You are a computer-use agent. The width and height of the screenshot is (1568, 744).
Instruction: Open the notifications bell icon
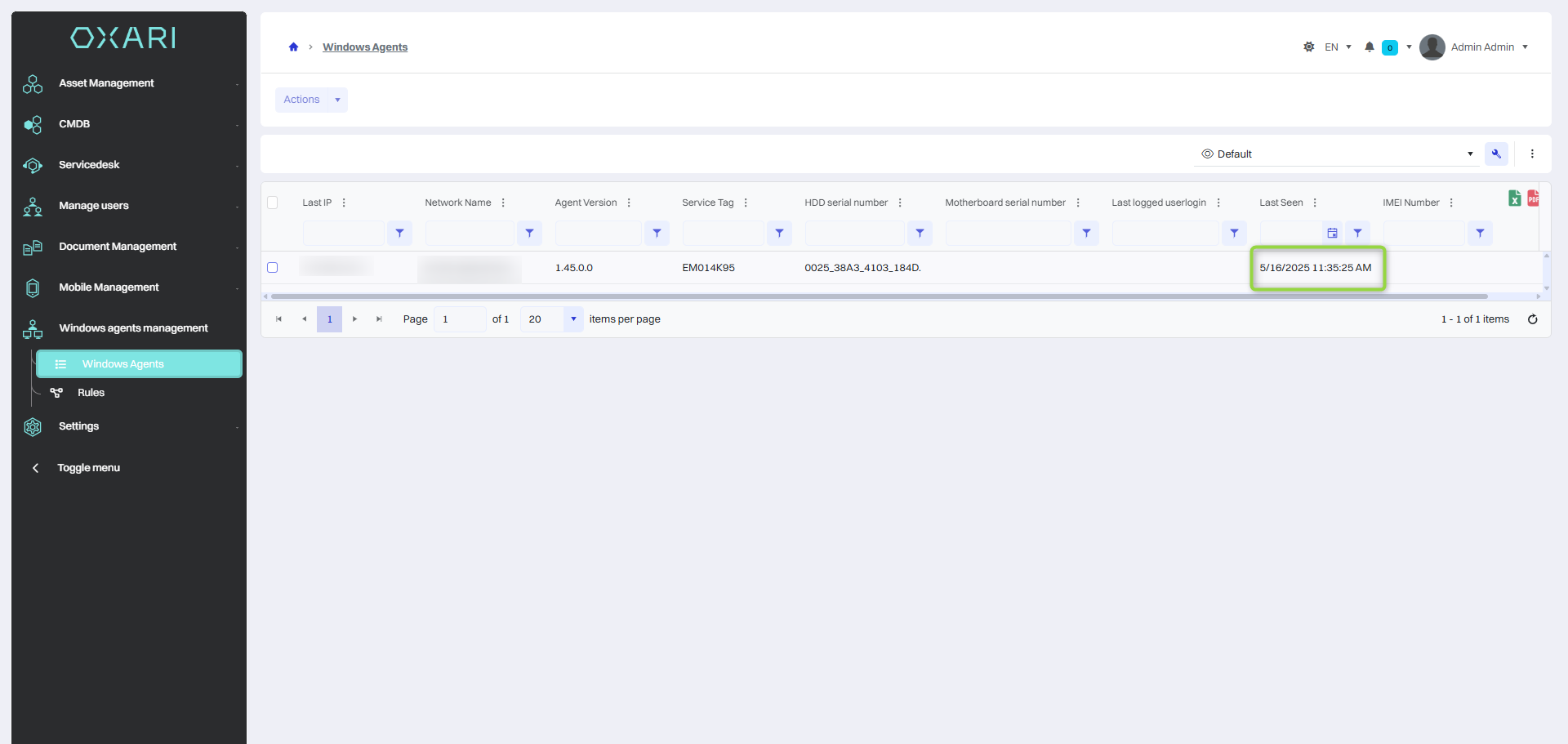click(x=1370, y=47)
